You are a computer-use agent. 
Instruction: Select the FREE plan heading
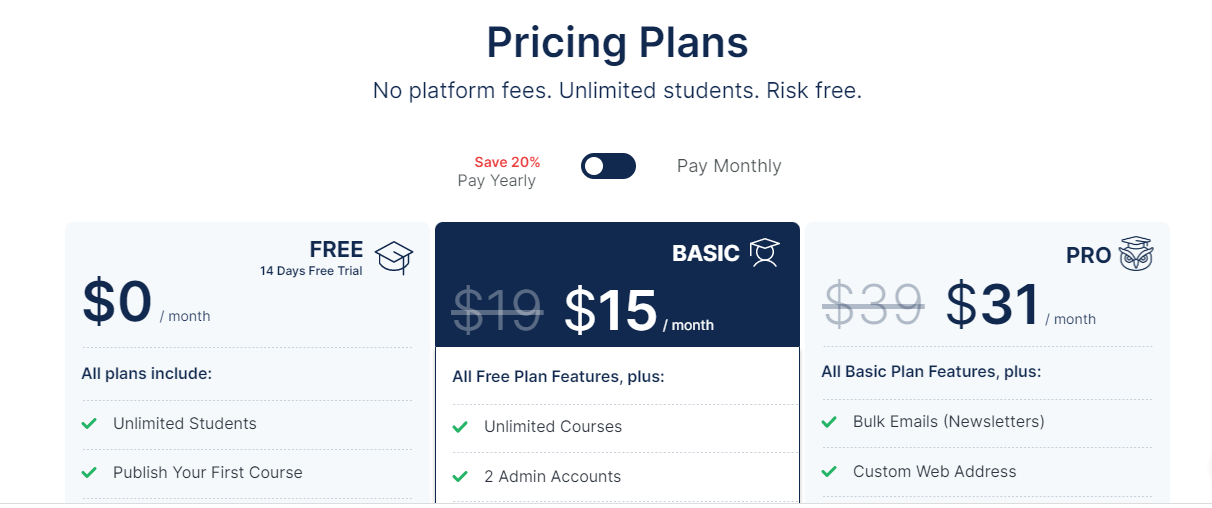point(336,250)
